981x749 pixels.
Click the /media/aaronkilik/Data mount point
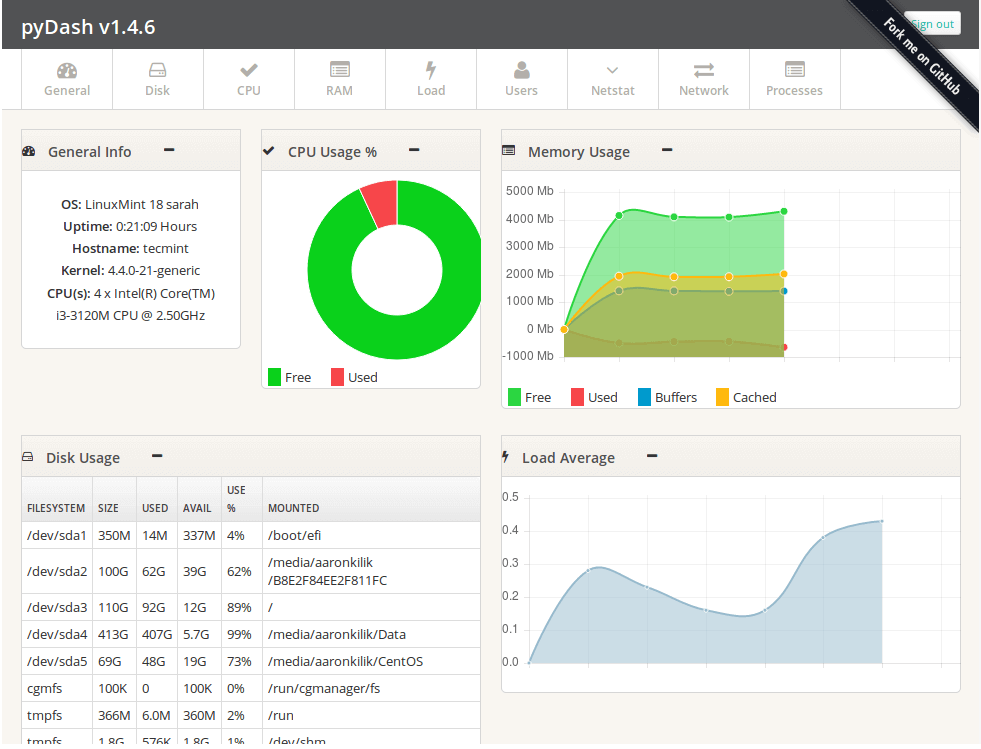click(x=337, y=634)
